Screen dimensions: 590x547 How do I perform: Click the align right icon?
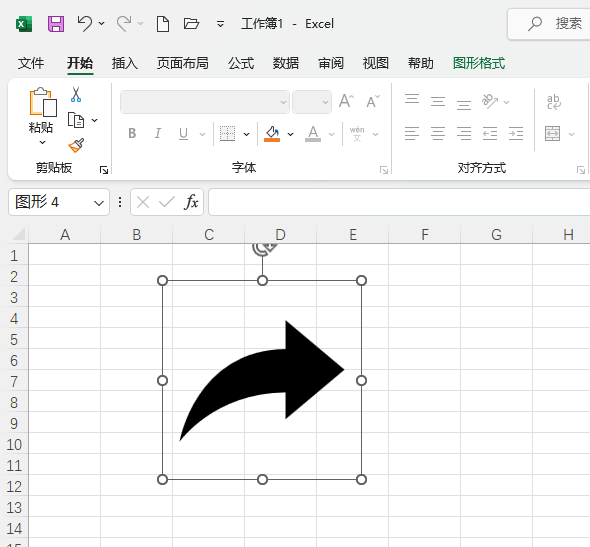464,134
